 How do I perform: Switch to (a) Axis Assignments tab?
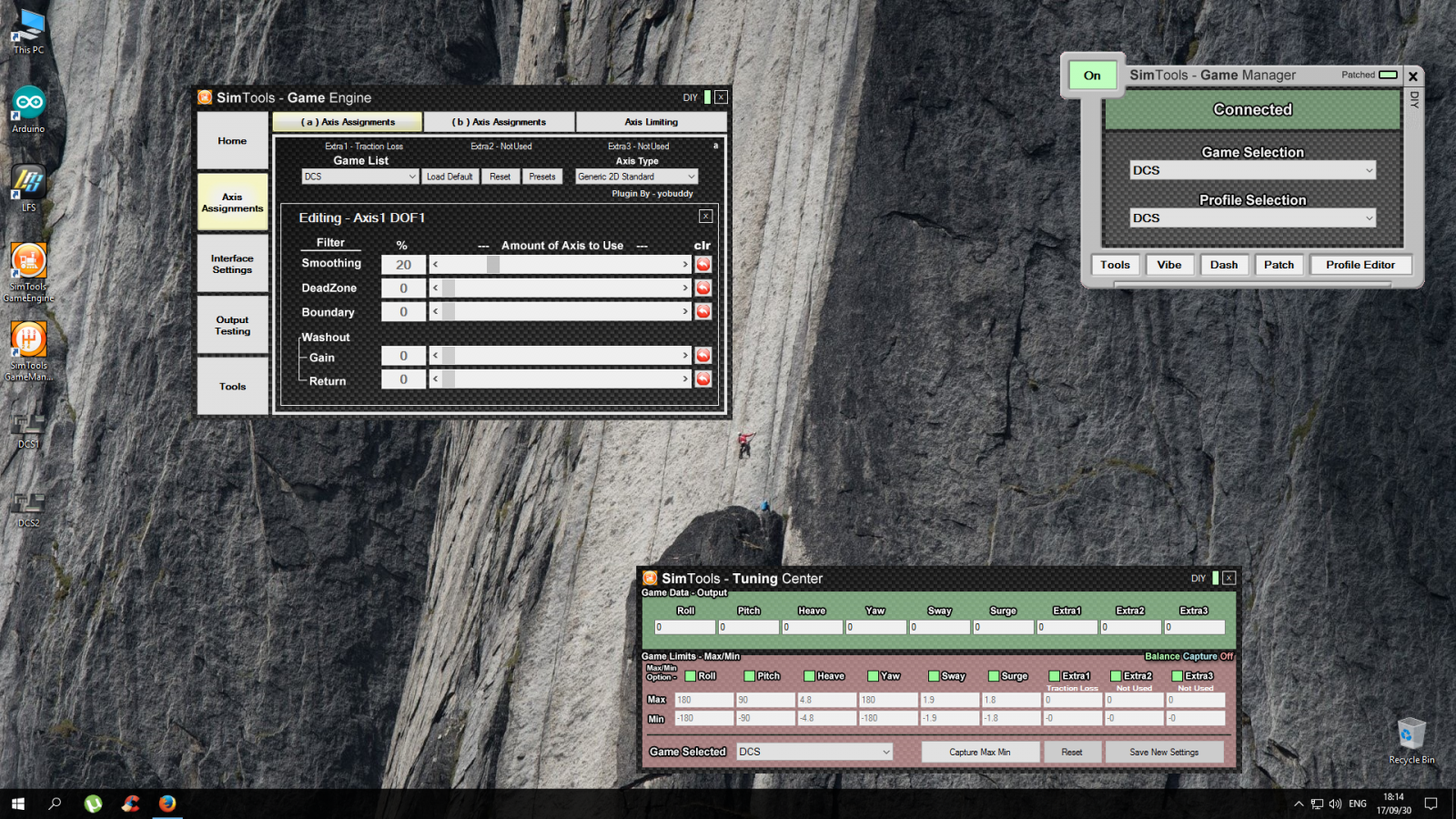tap(348, 122)
